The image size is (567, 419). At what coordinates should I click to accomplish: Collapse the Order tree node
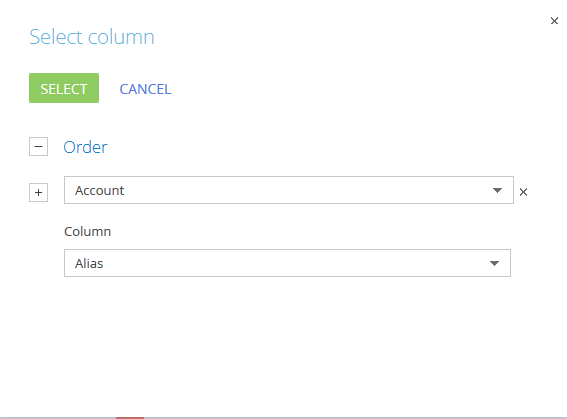click(38, 146)
